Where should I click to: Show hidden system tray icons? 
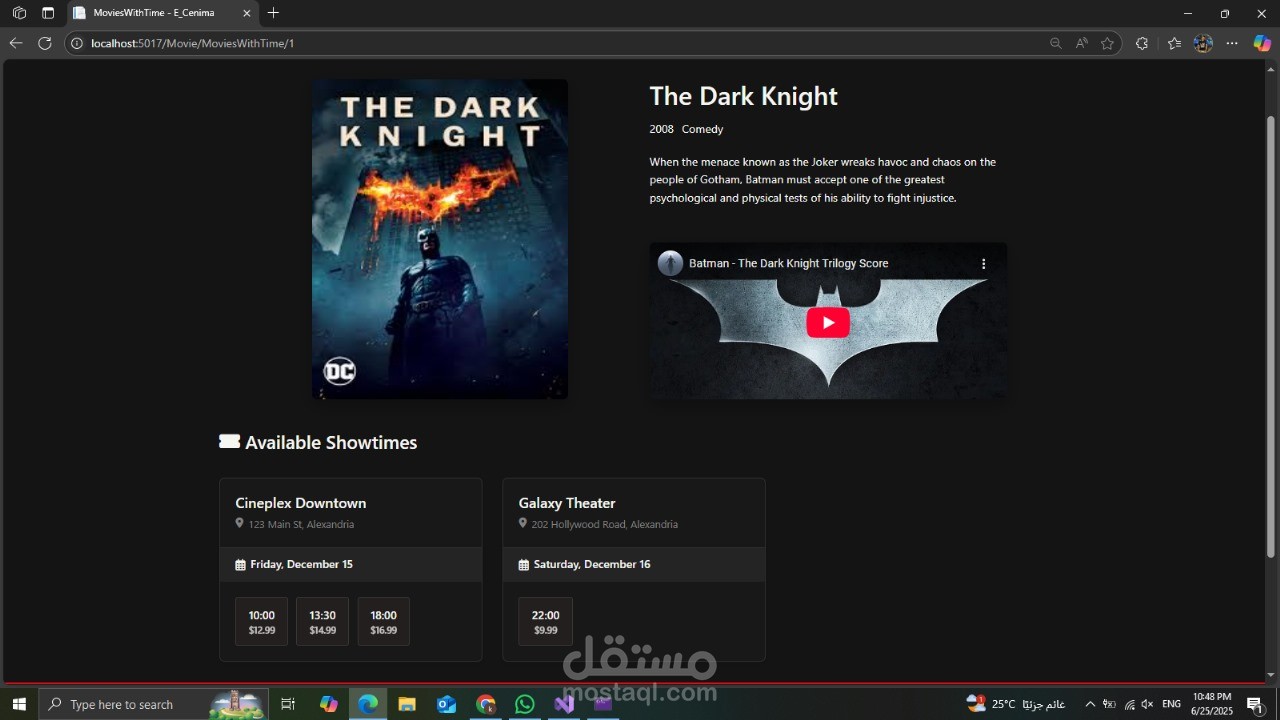click(x=1090, y=704)
